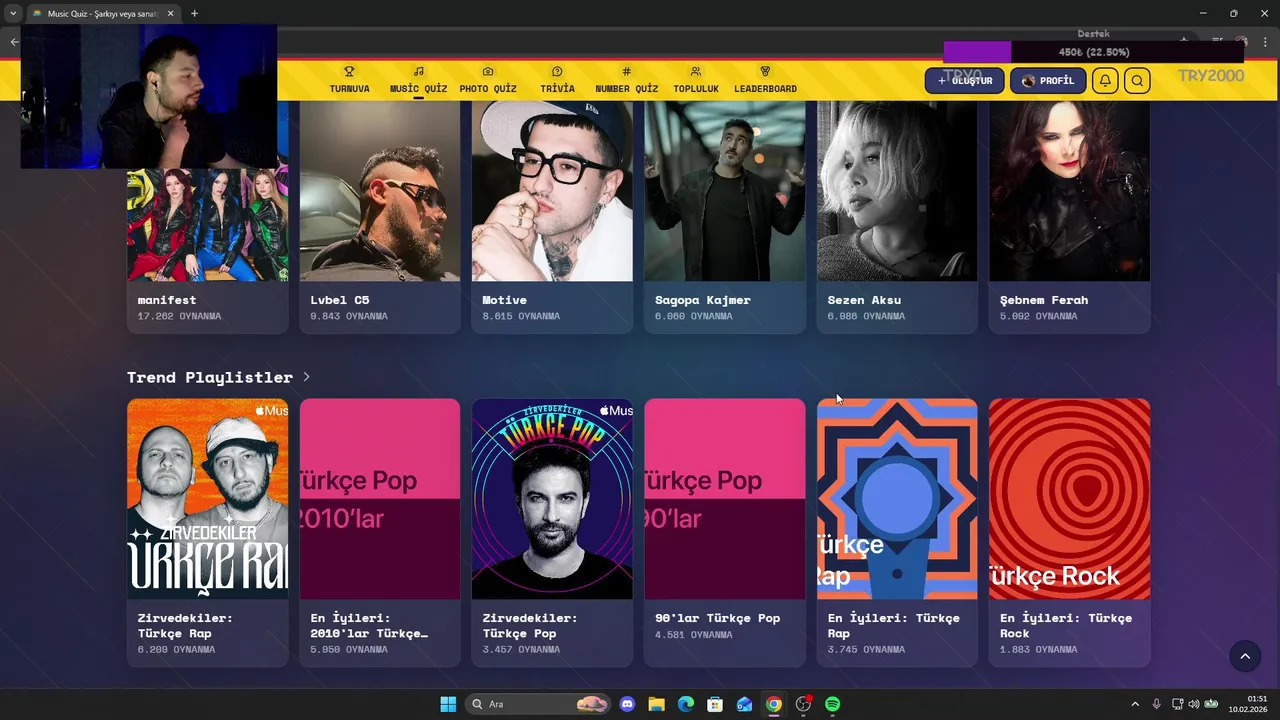The image size is (1280, 720).
Task: Open the Mail app taskbar icon
Action: pyautogui.click(x=744, y=704)
